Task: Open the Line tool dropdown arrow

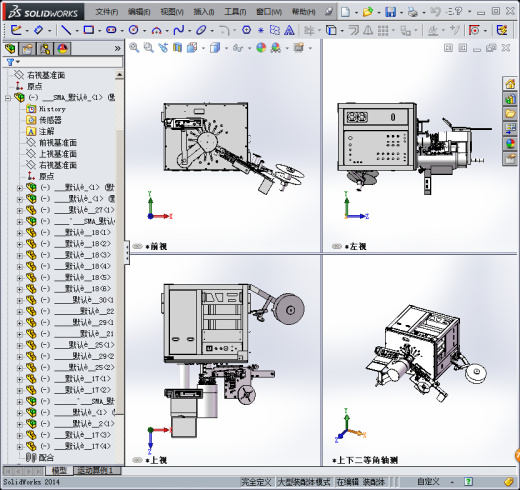Action: tap(77, 31)
